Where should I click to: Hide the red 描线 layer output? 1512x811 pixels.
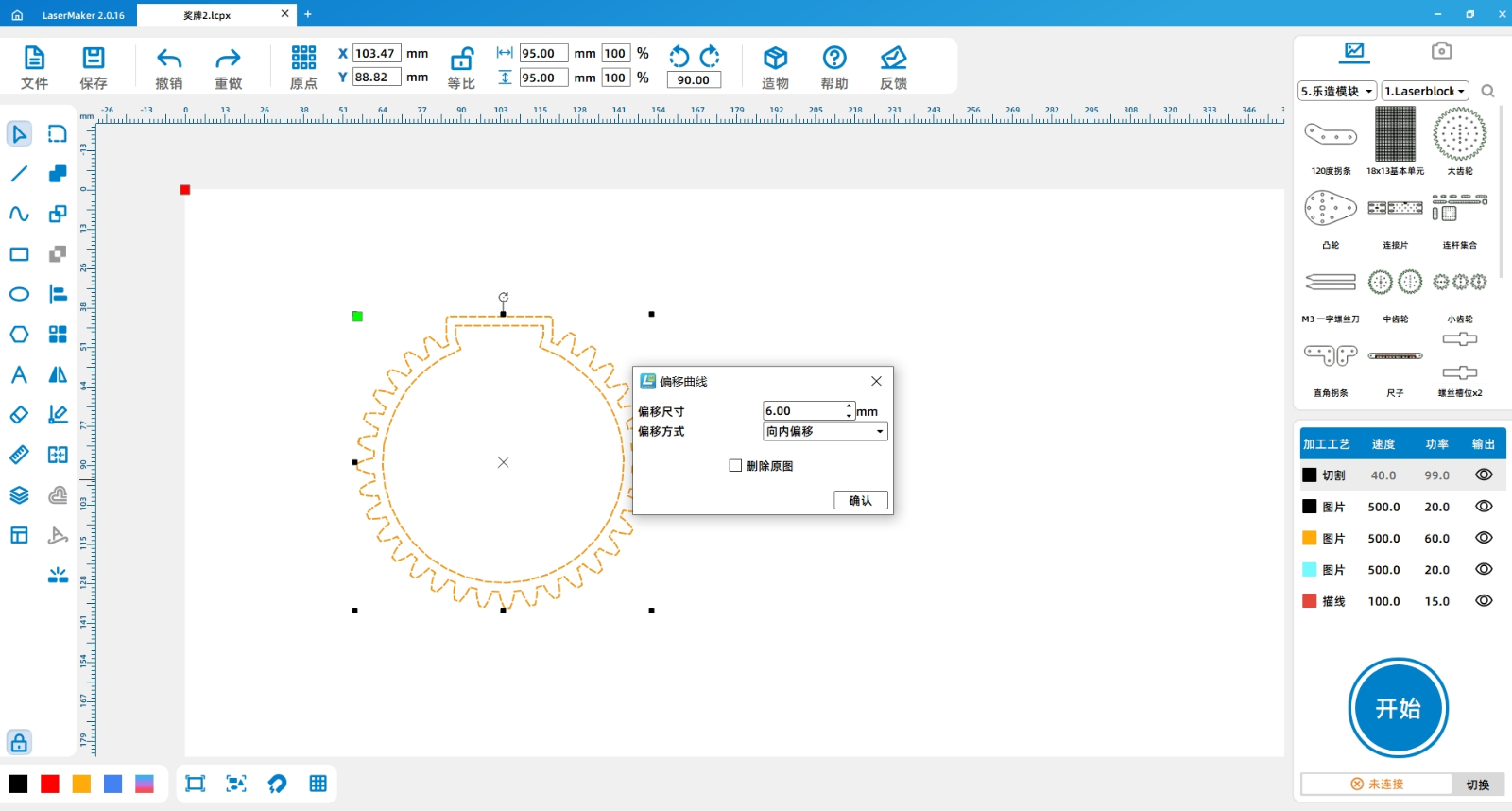click(x=1484, y=601)
